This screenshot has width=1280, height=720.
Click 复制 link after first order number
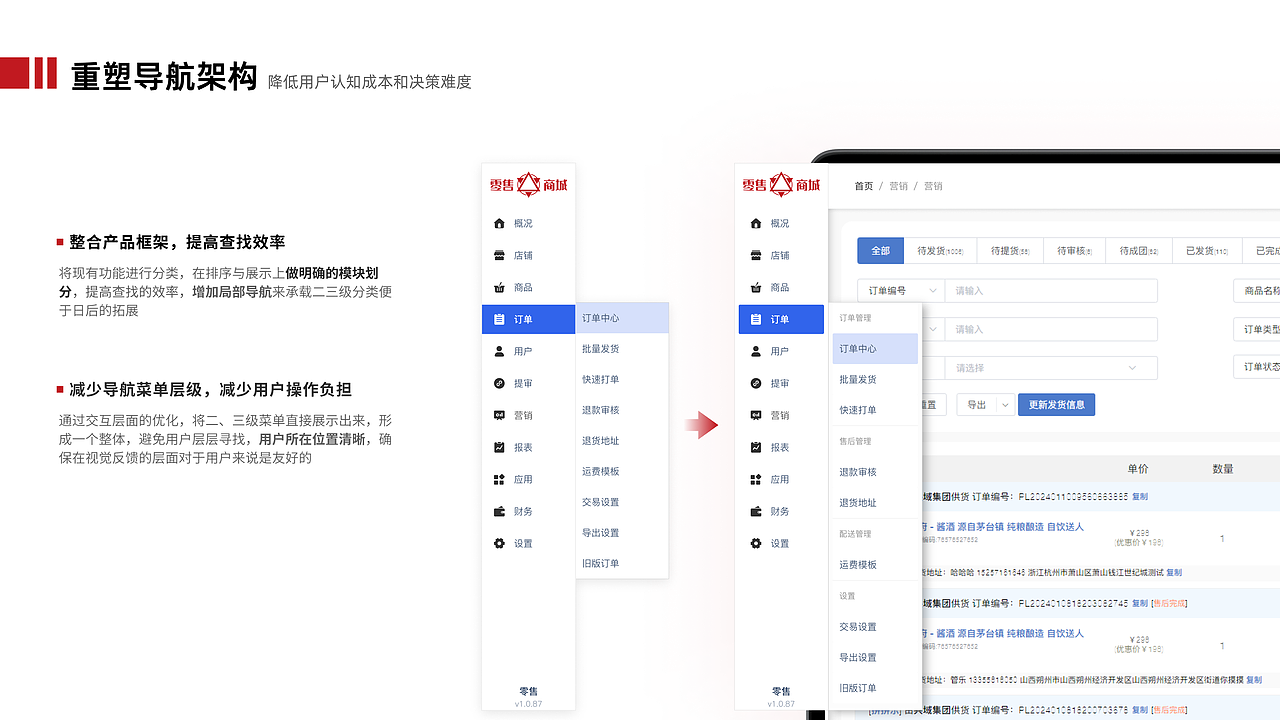(x=1139, y=496)
